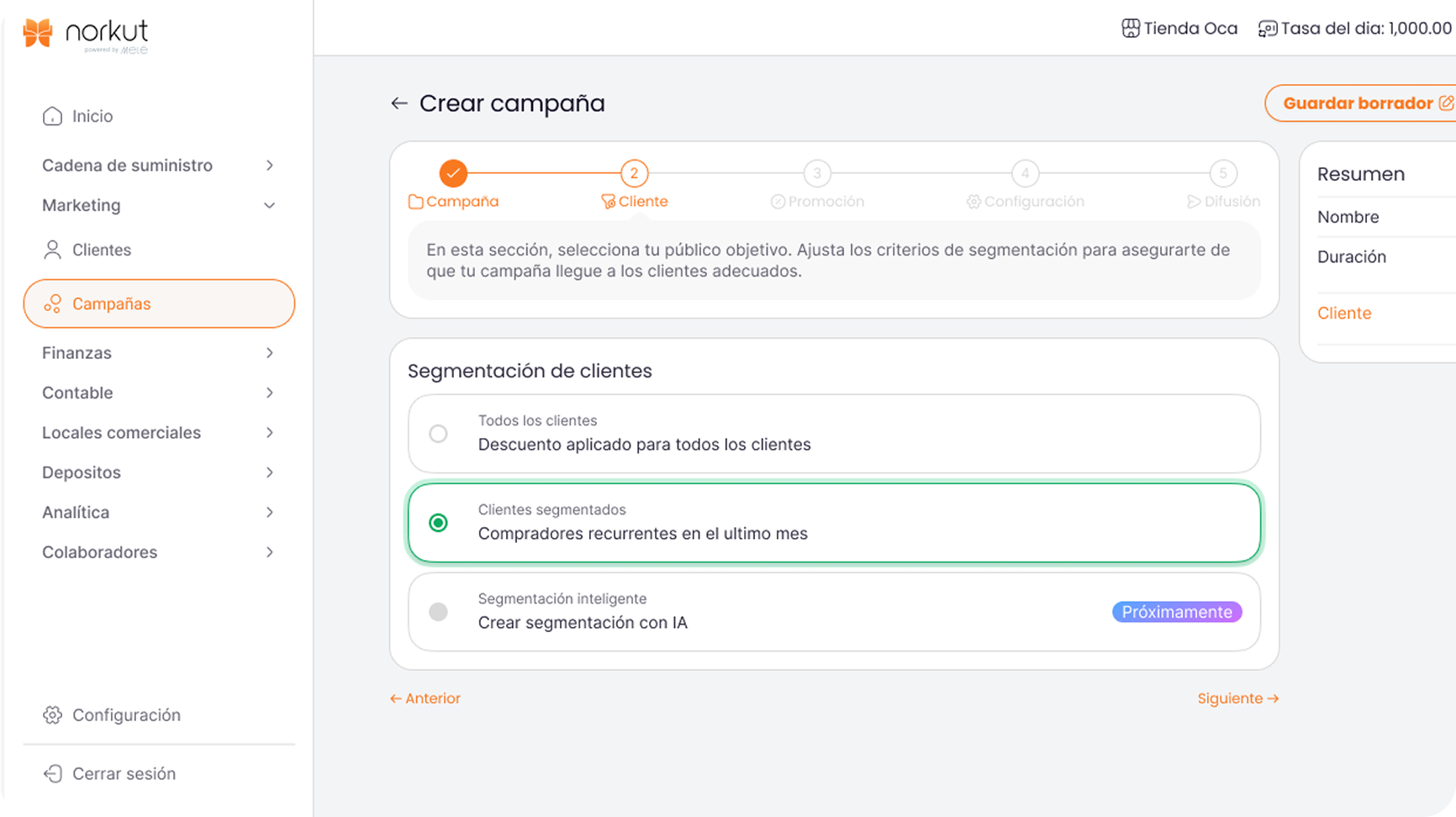Collapse the Marketing section chevron
This screenshot has width=1456, height=817.
point(269,205)
